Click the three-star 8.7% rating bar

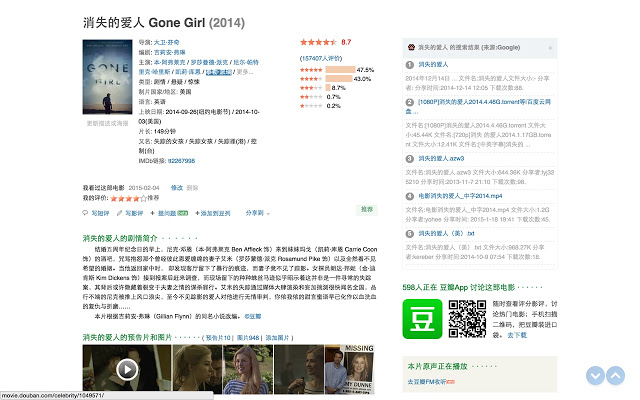pos(328,87)
